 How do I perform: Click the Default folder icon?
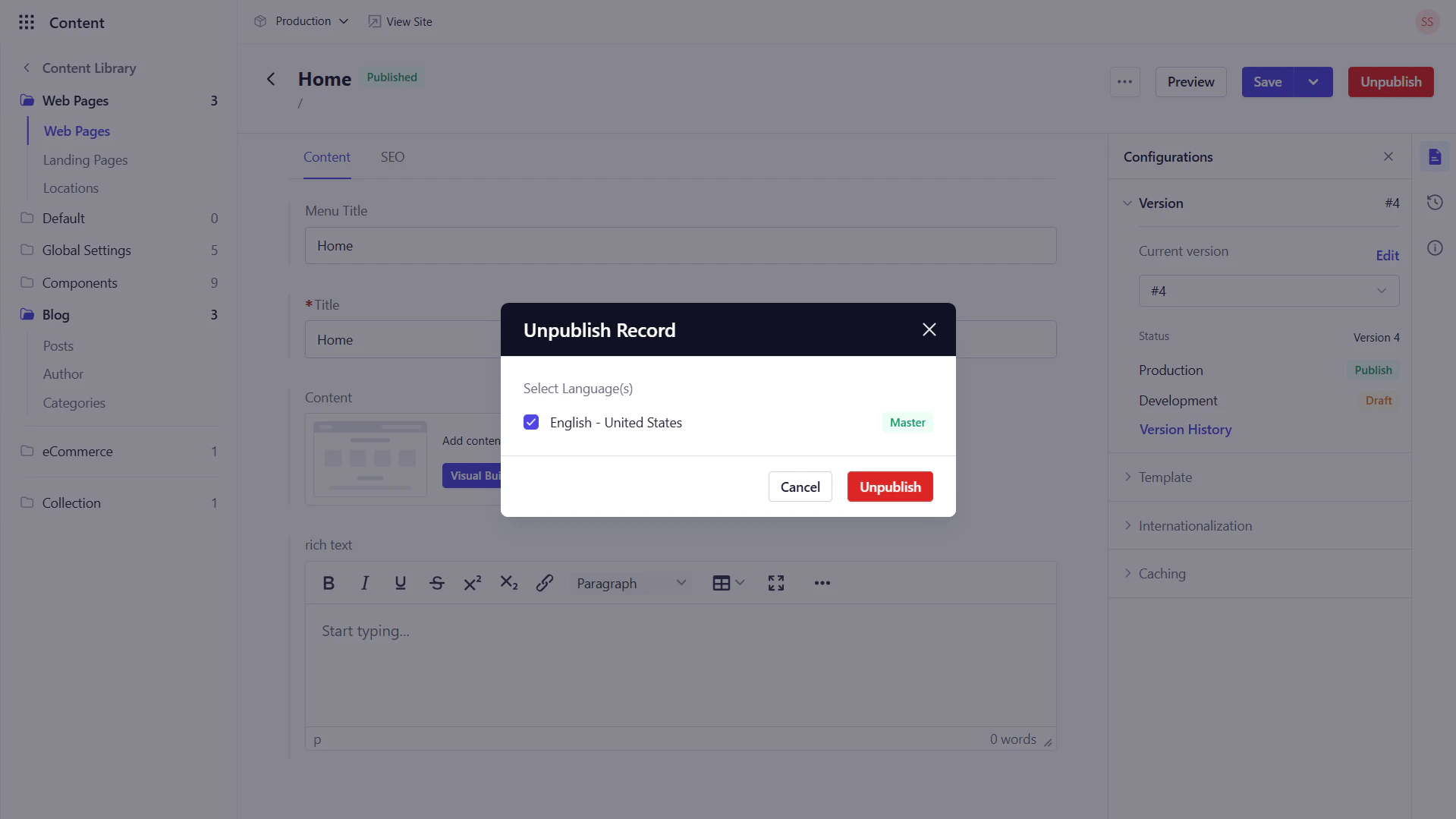27,218
